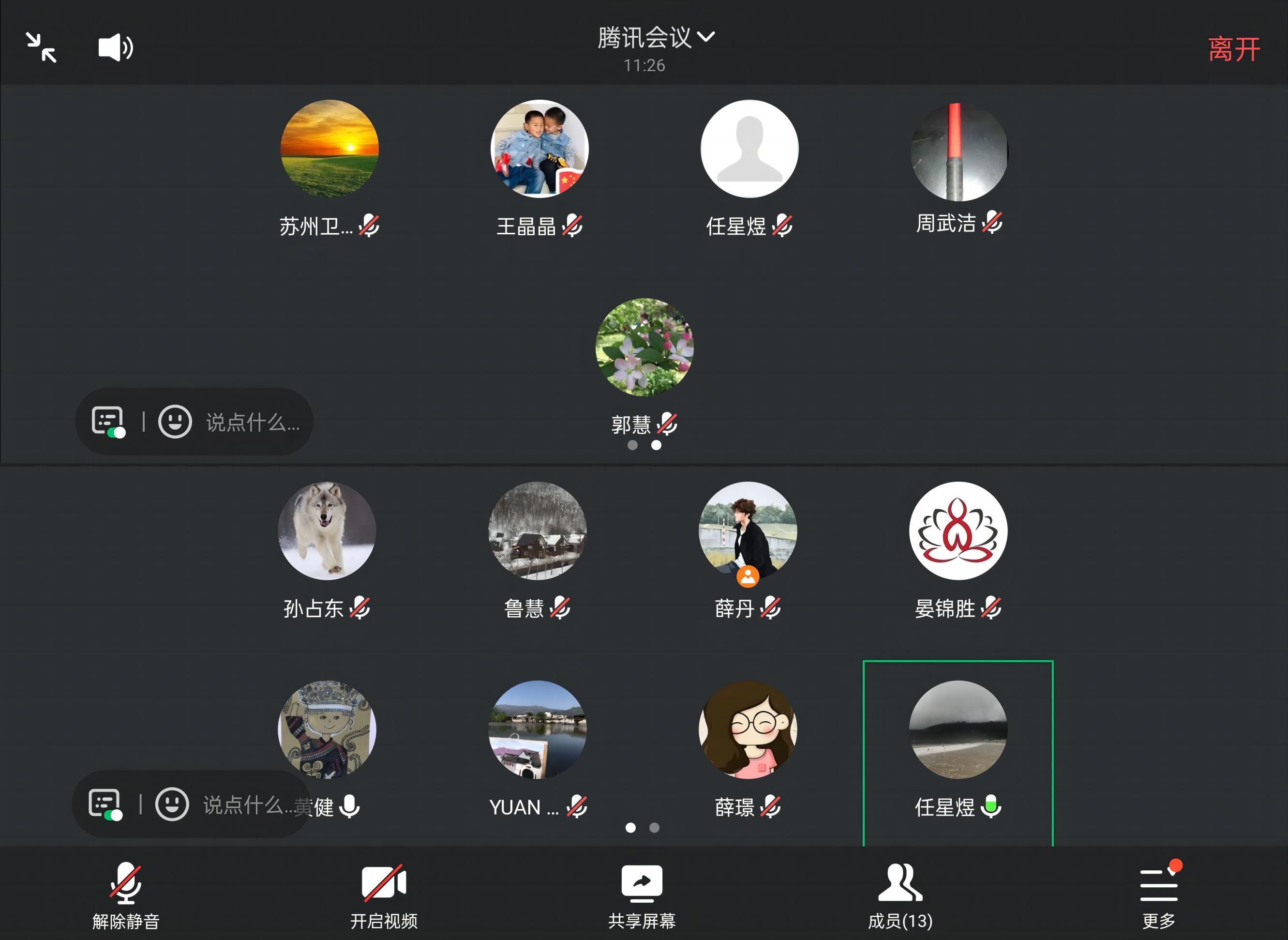Open the 更多 menu
Screen dimensions: 1288x940
click(x=1159, y=895)
